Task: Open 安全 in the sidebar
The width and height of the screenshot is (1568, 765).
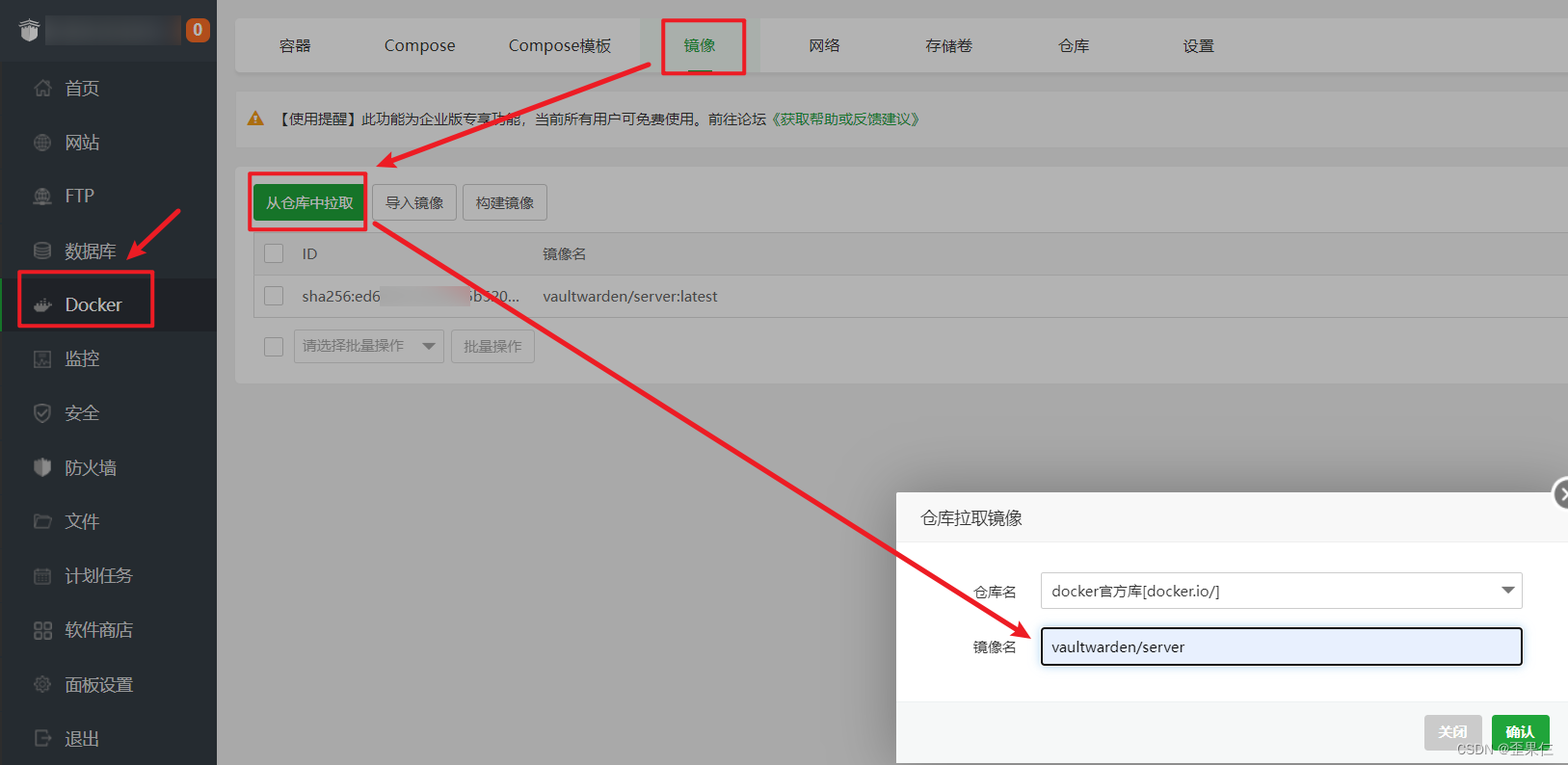Action: [82, 413]
